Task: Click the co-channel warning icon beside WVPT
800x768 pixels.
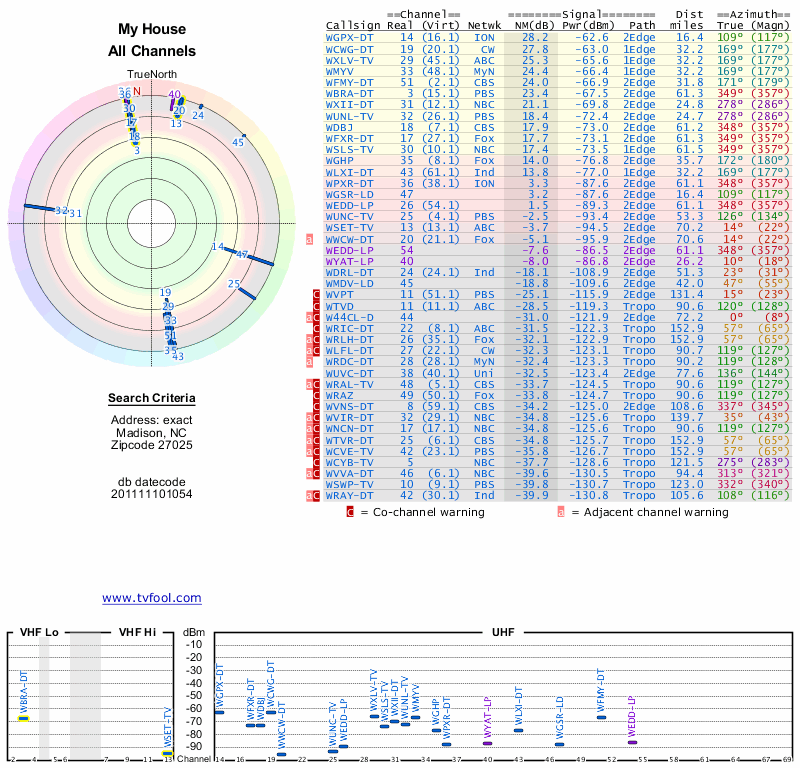Action: (x=318, y=295)
